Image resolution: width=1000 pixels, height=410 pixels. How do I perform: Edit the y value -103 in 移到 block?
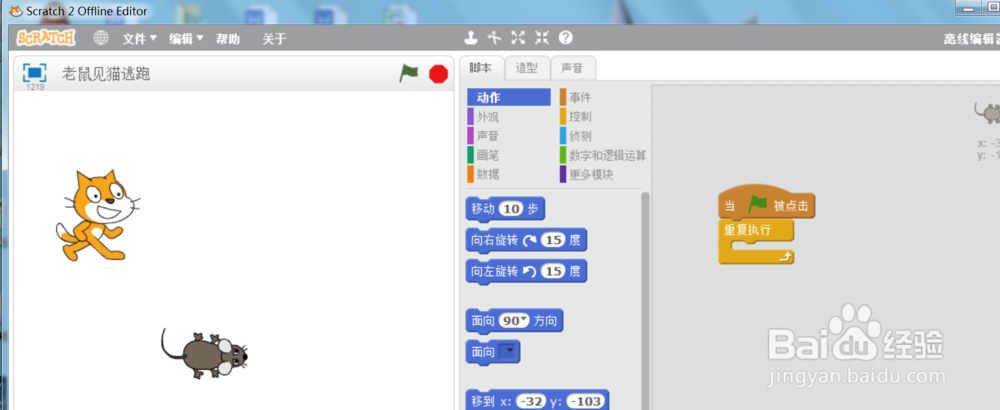click(x=585, y=402)
